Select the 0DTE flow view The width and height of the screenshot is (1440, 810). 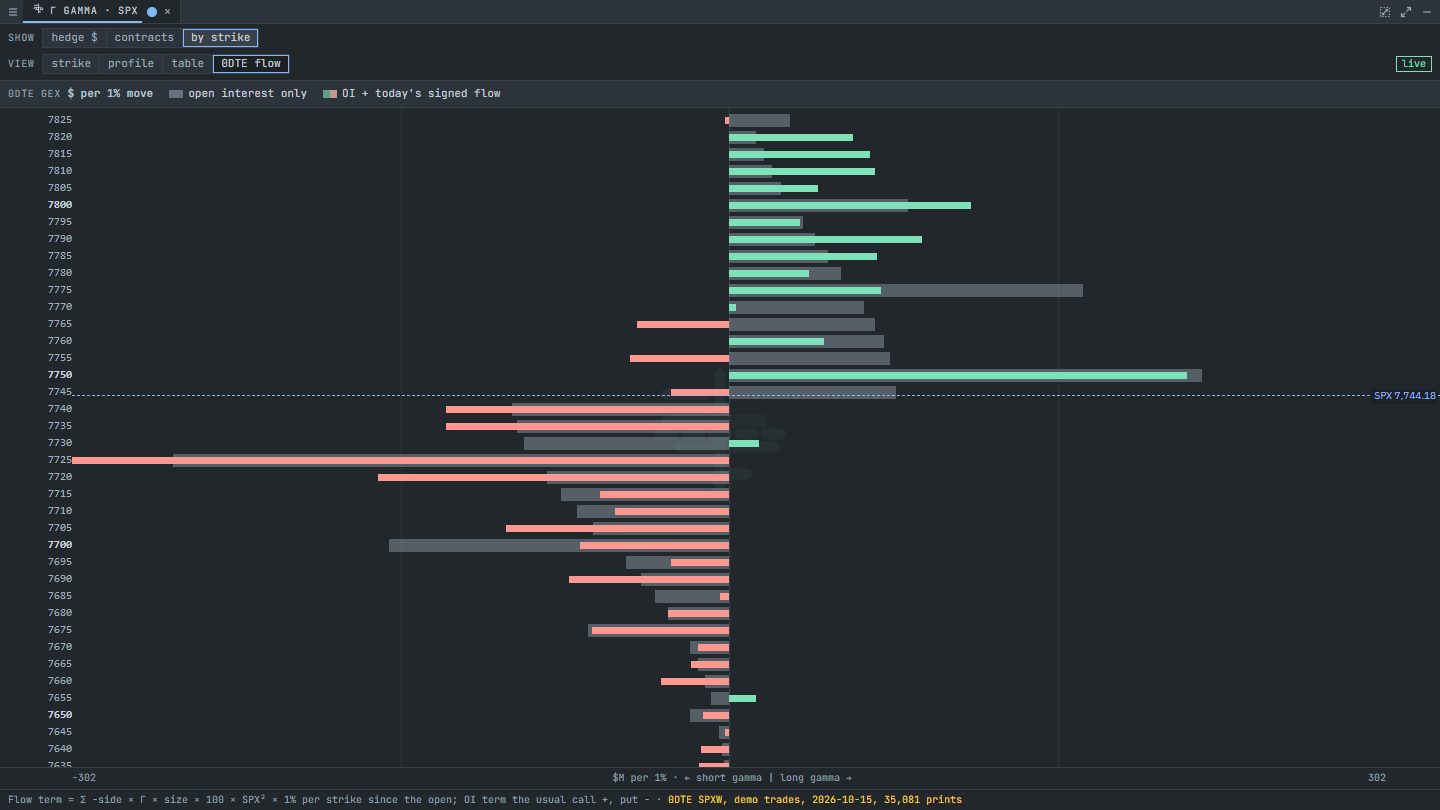251,64
